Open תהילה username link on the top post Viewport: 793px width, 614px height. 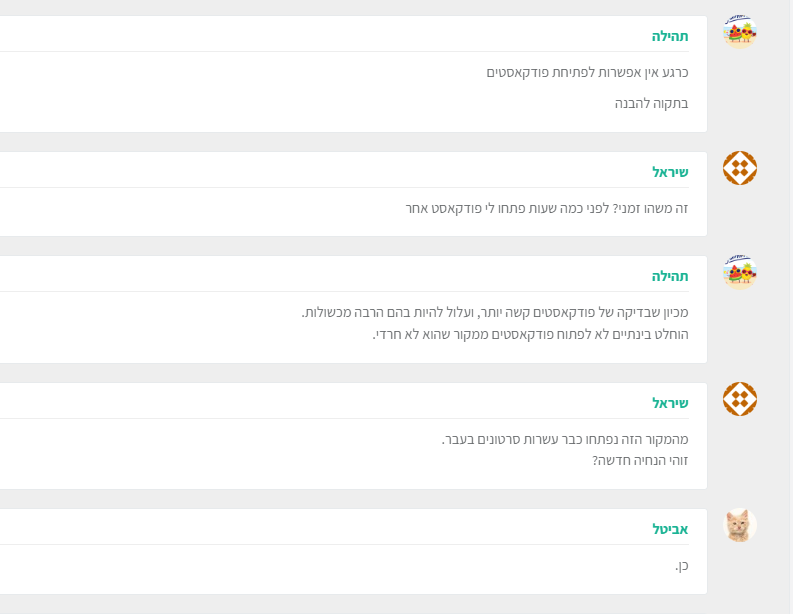click(x=670, y=36)
